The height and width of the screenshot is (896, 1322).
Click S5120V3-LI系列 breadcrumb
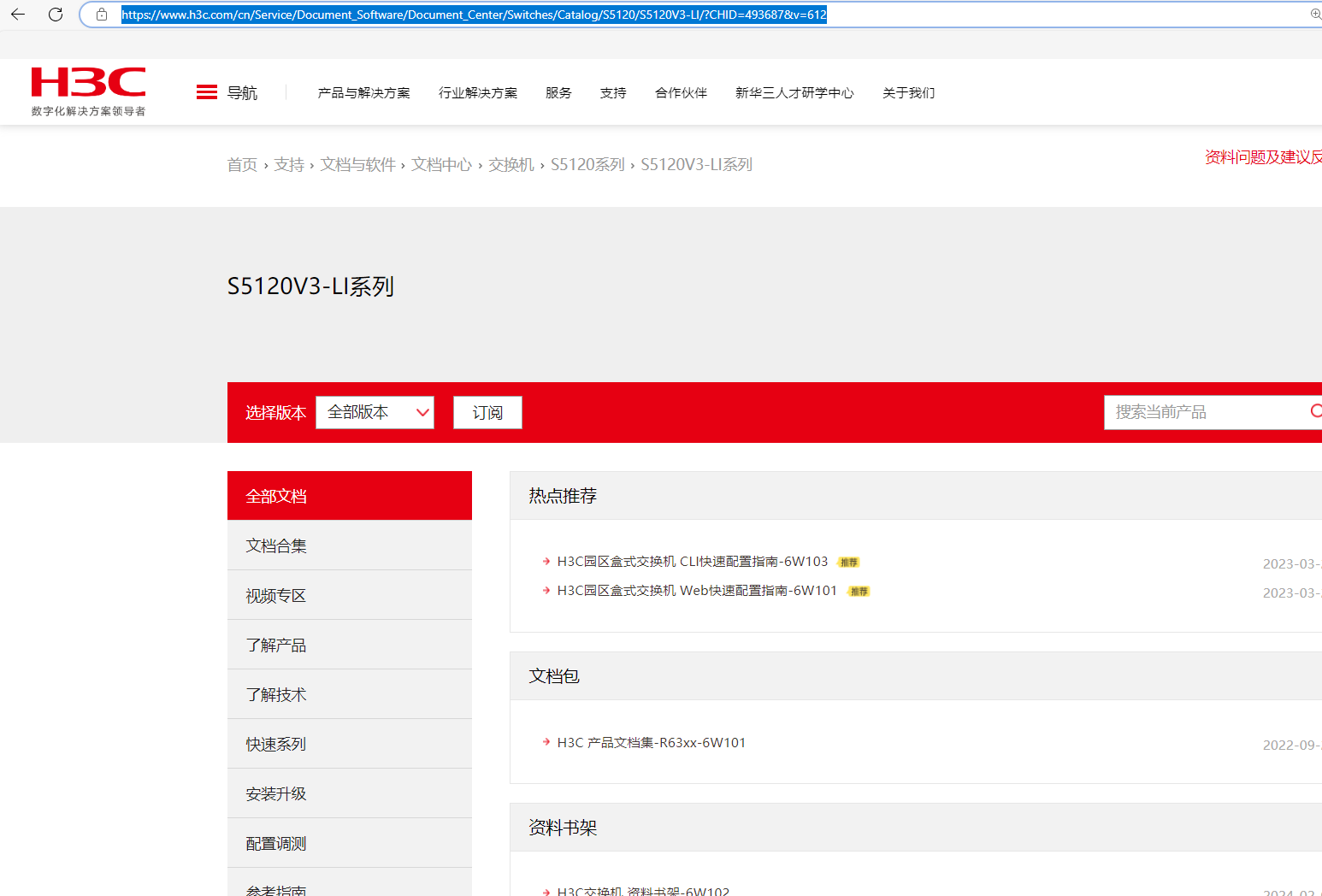pyautogui.click(x=696, y=164)
